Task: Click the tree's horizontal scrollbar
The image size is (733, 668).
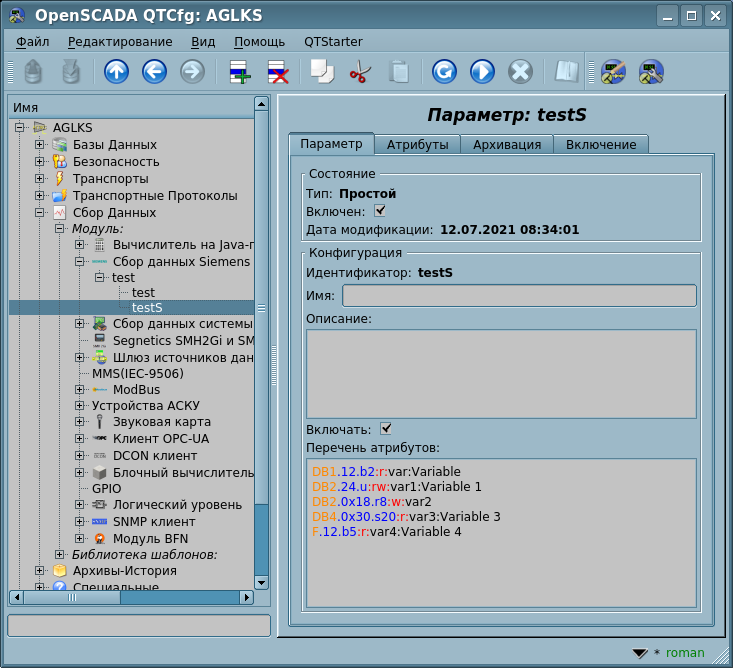Action: pos(130,597)
